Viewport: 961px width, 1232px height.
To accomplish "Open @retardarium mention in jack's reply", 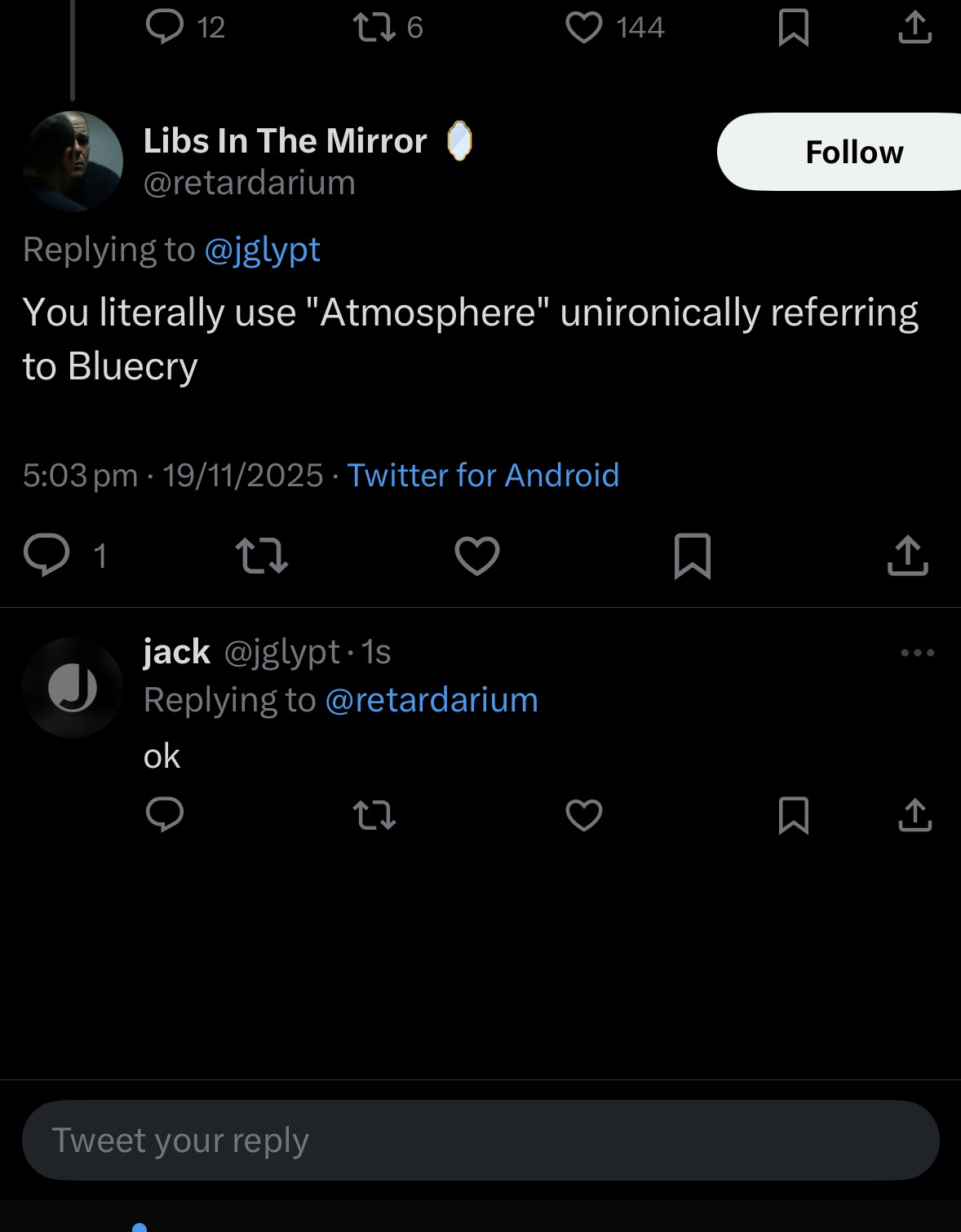I will [432, 700].
